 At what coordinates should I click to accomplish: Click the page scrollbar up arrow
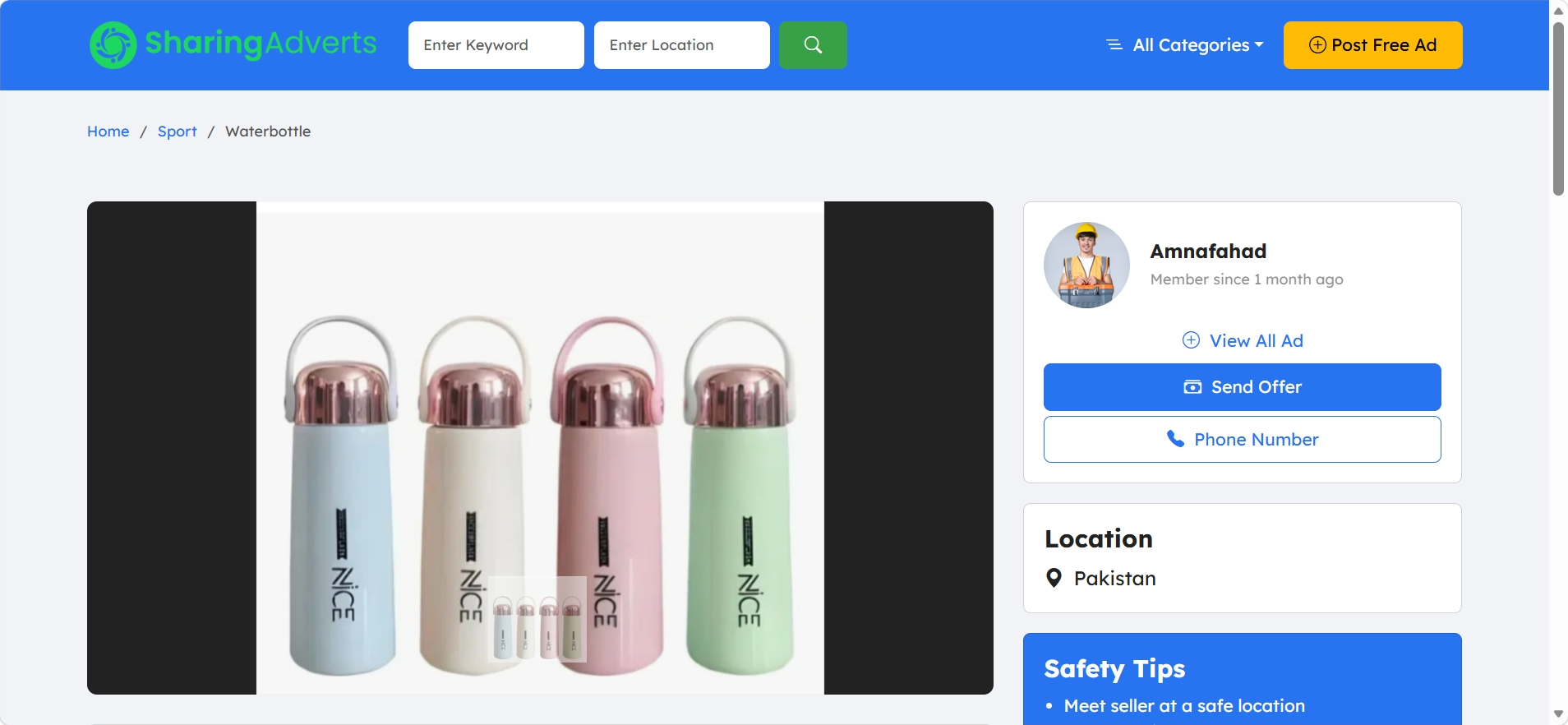[1558, 10]
